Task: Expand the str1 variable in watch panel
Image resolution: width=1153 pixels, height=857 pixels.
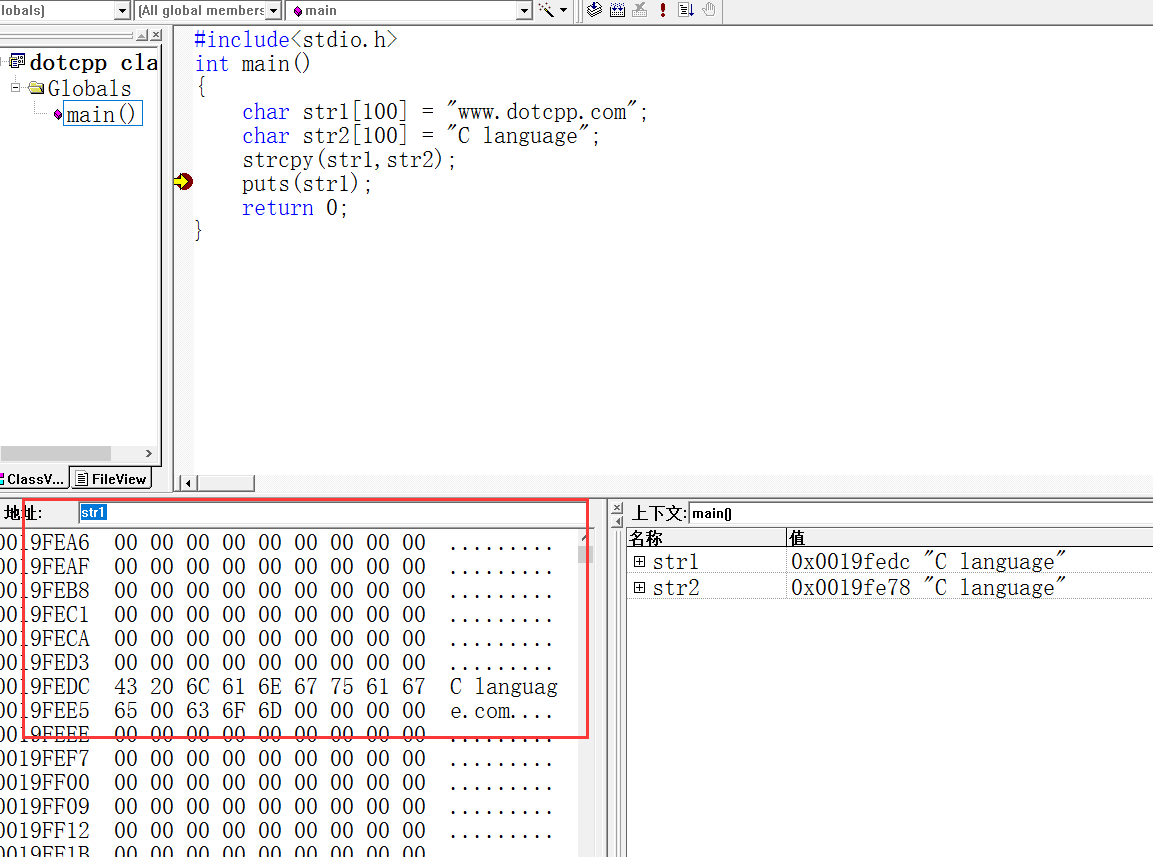Action: pyautogui.click(x=640, y=562)
